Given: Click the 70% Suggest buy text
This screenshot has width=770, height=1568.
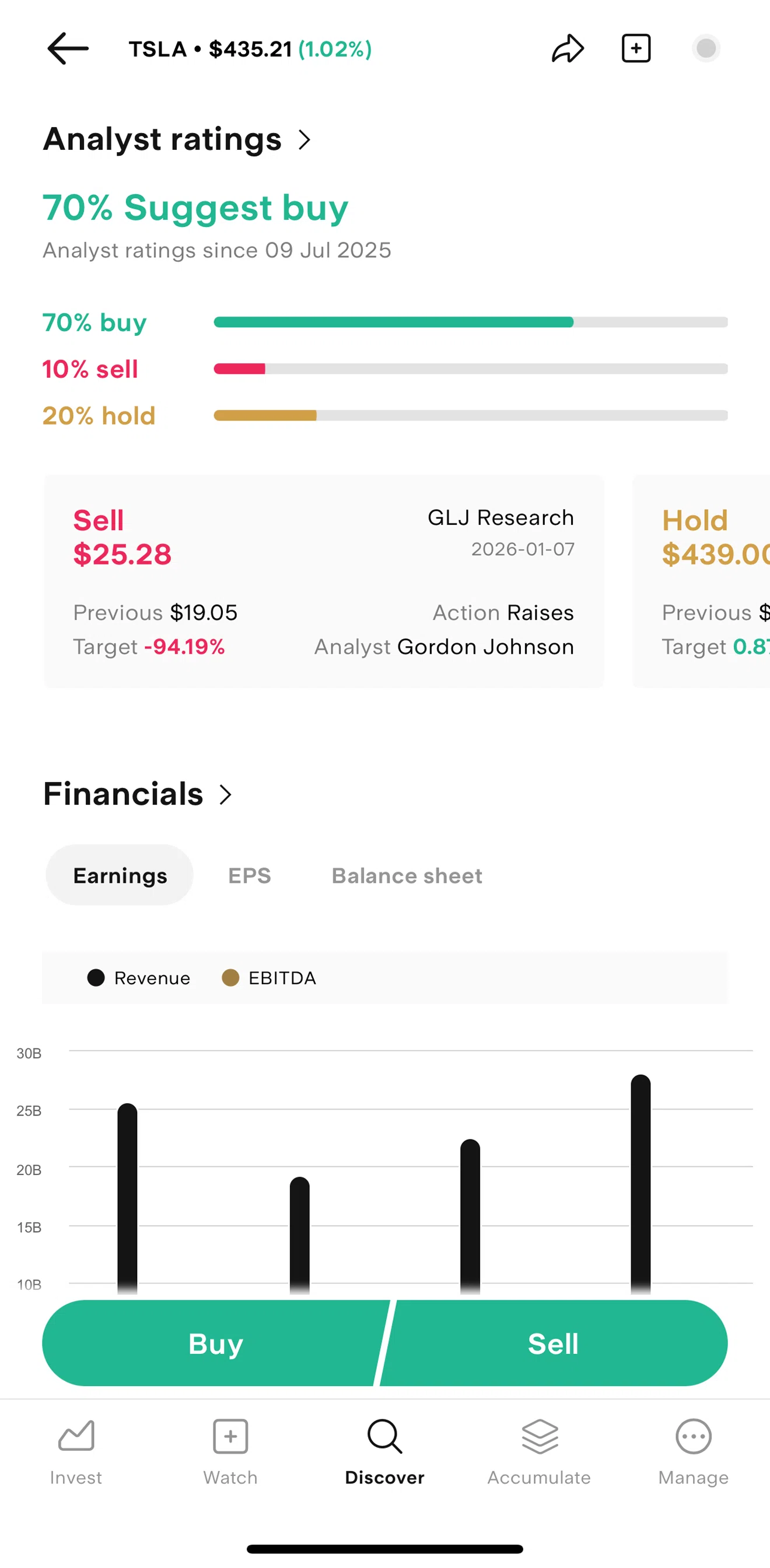Looking at the screenshot, I should tap(195, 208).
